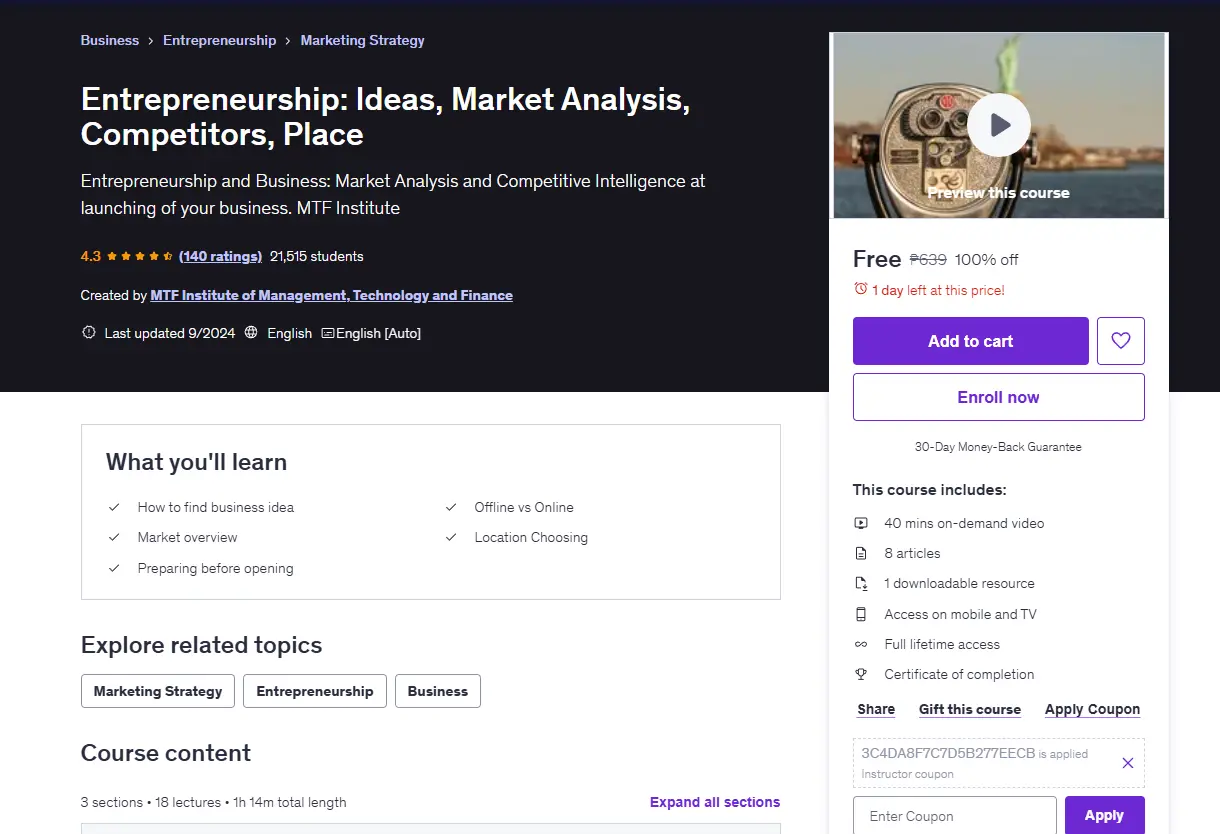Viewport: 1220px width, 834px height.
Task: Click Add to cart button
Action: (x=970, y=341)
